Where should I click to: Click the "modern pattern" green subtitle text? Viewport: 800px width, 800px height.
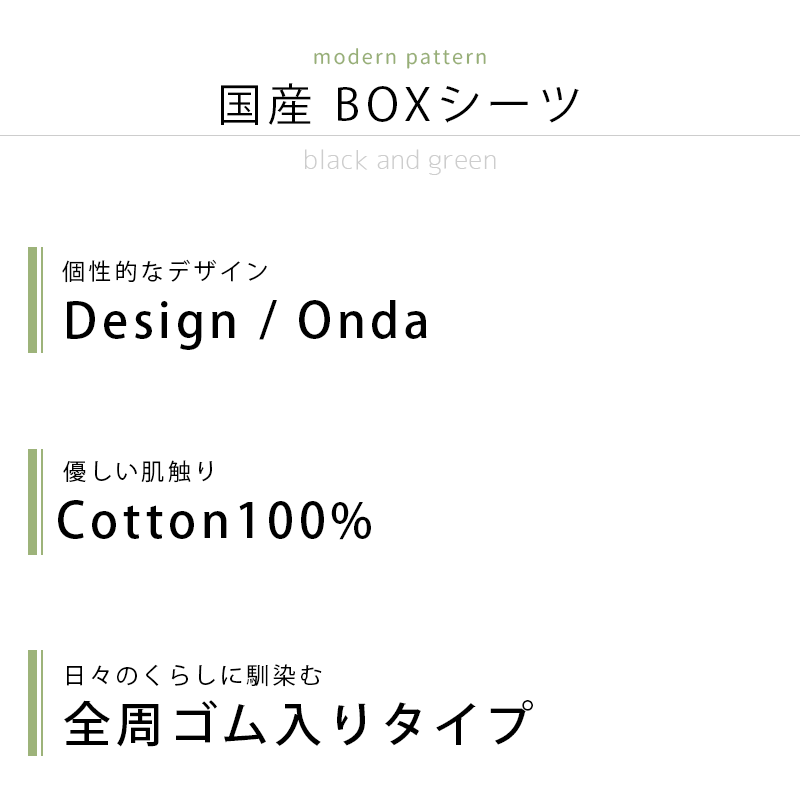400,56
